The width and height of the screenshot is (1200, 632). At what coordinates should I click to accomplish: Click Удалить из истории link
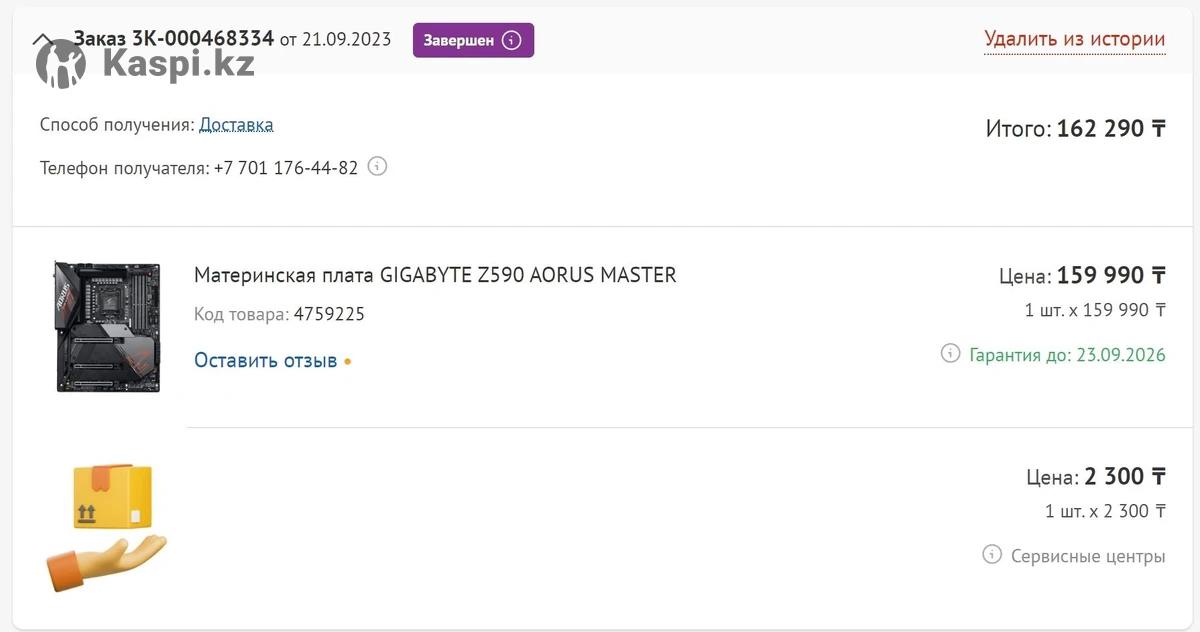tap(1074, 40)
